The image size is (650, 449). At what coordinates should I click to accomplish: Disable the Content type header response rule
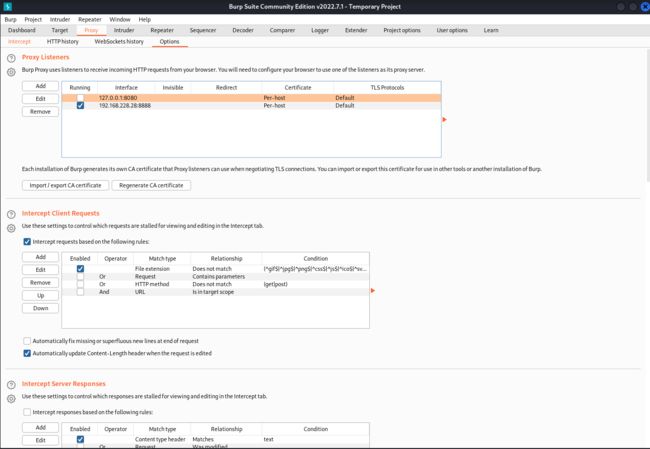coord(80,439)
